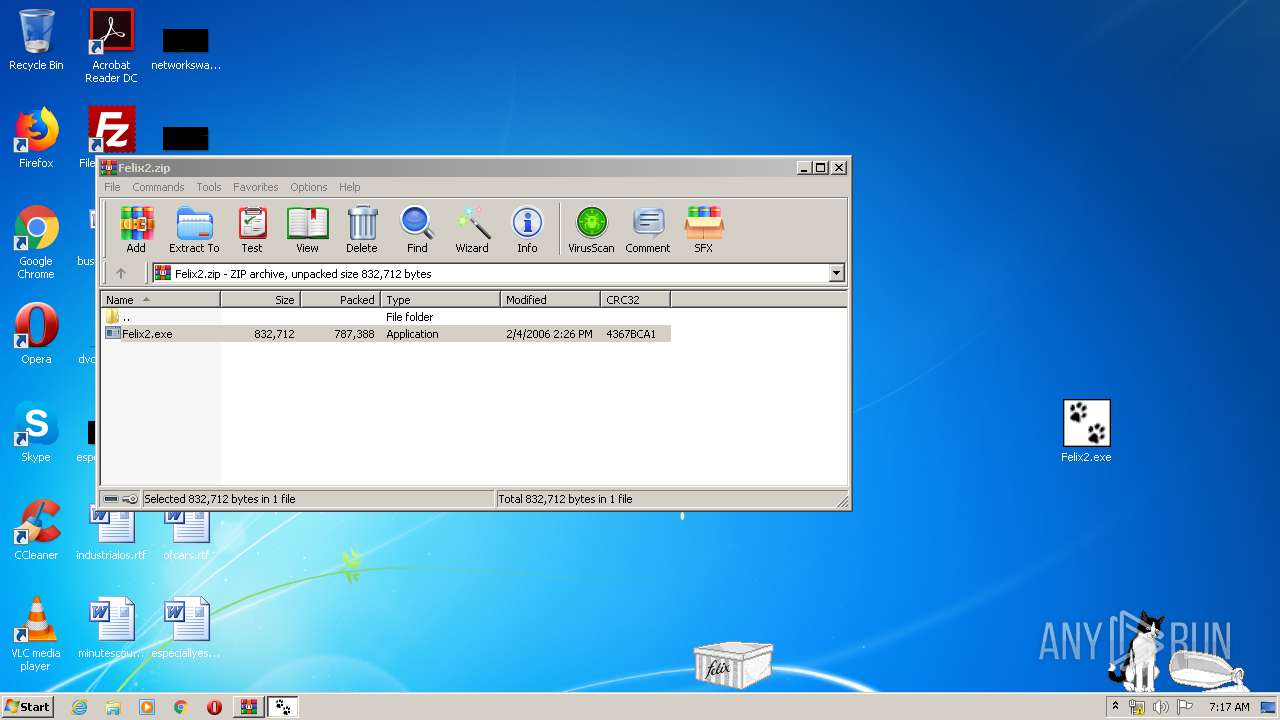
Task: Click the drive/key icon in status bar
Action: point(121,498)
